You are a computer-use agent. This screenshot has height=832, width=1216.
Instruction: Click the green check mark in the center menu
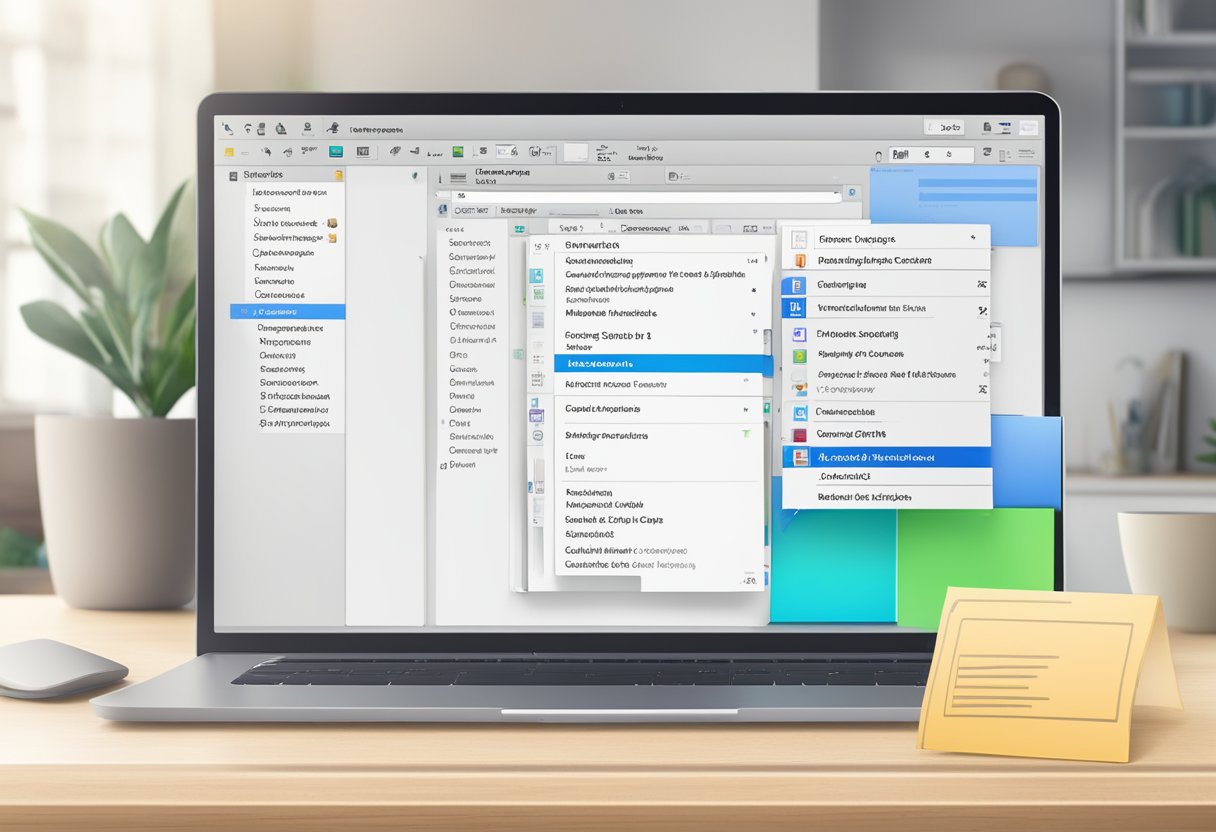coord(746,435)
